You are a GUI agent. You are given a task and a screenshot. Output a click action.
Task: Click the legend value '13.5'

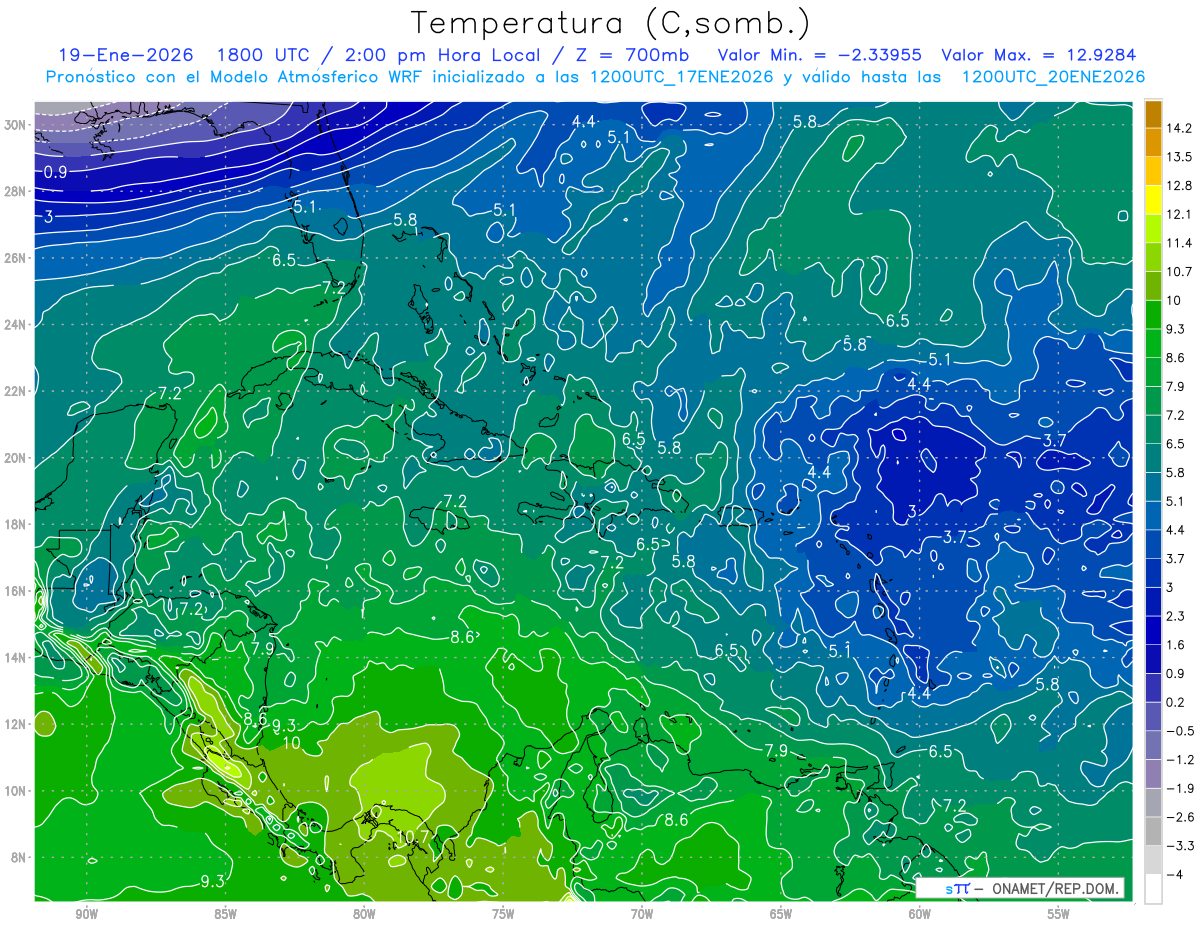click(1178, 157)
